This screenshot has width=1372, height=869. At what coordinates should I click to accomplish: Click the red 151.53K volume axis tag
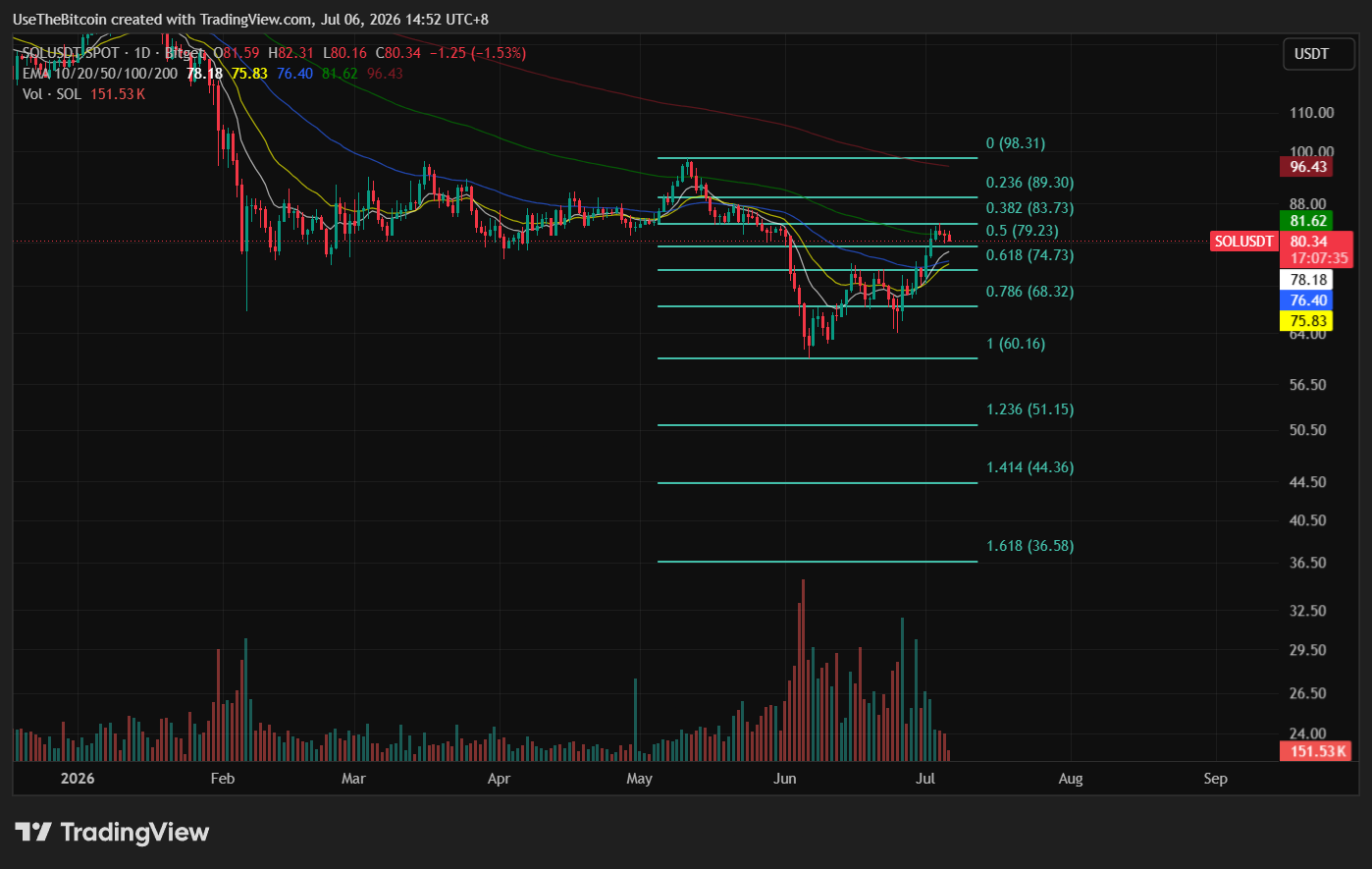coord(1315,751)
